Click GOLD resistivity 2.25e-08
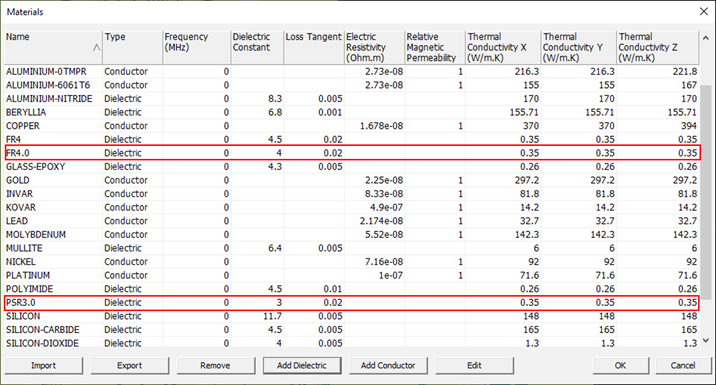 (384, 180)
